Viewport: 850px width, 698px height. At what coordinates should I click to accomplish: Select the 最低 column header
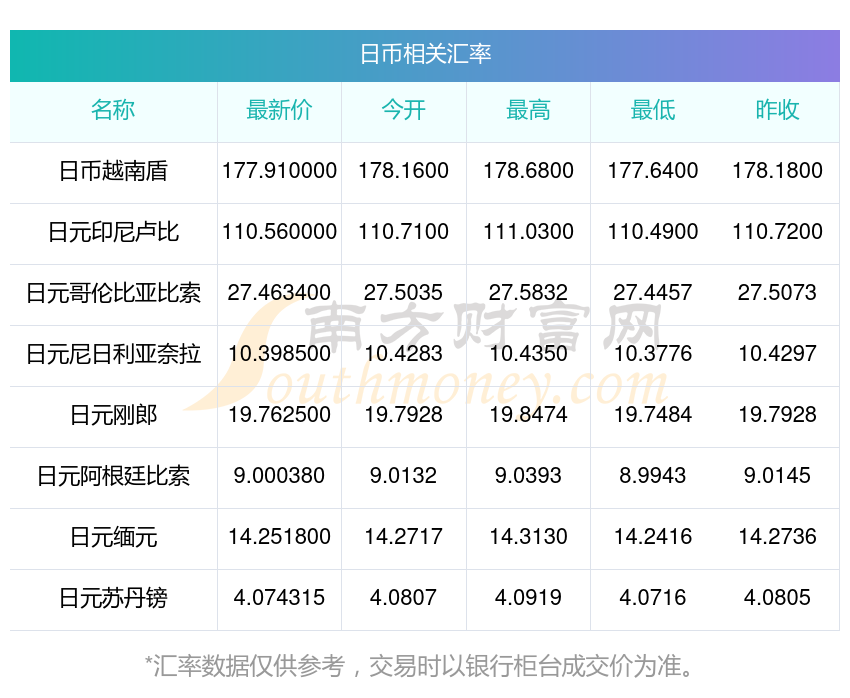pyautogui.click(x=653, y=110)
